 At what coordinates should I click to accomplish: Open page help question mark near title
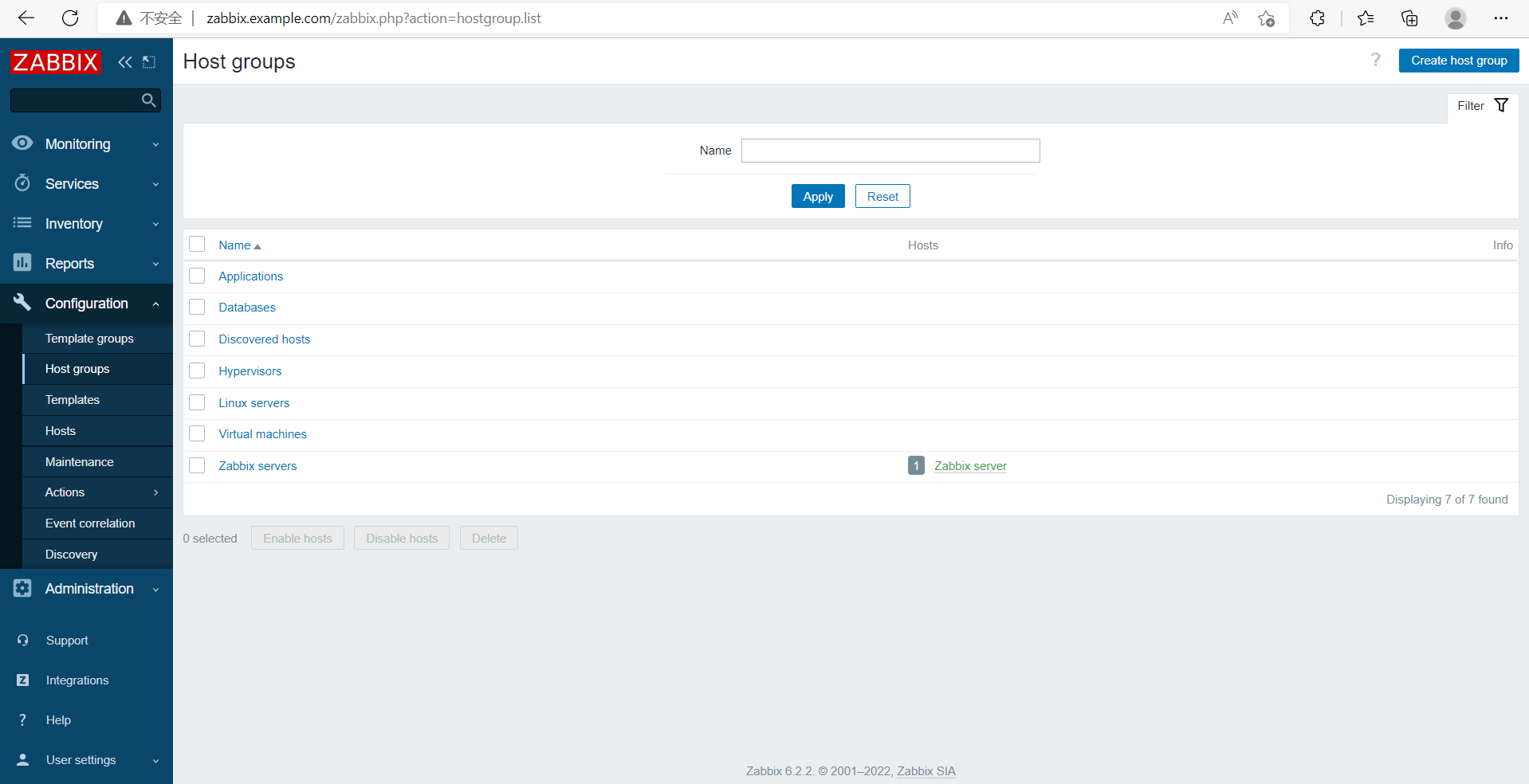(1375, 61)
